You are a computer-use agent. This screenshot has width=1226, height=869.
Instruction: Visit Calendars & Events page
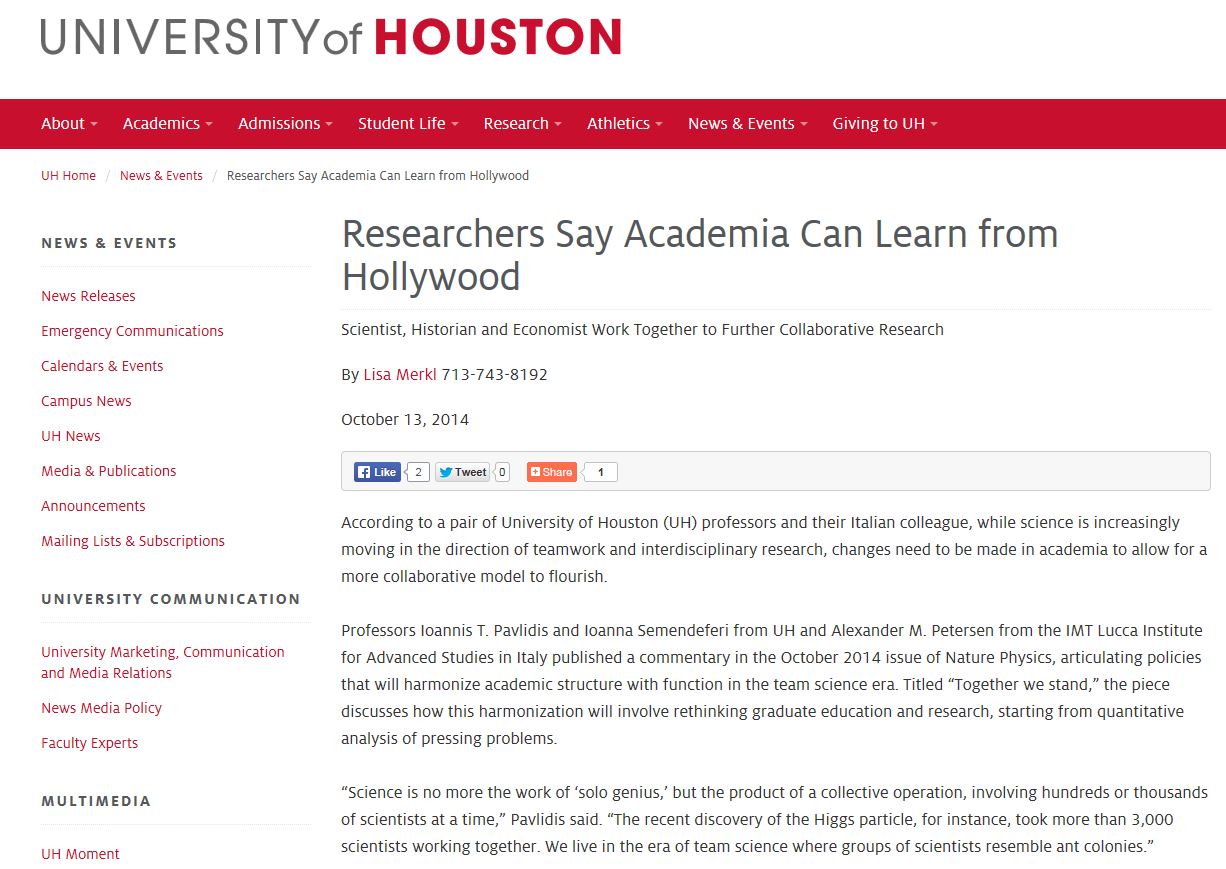[102, 366]
